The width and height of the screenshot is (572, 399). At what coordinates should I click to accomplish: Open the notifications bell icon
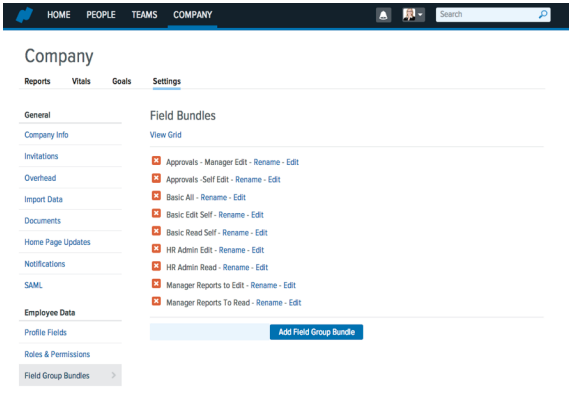(383, 15)
